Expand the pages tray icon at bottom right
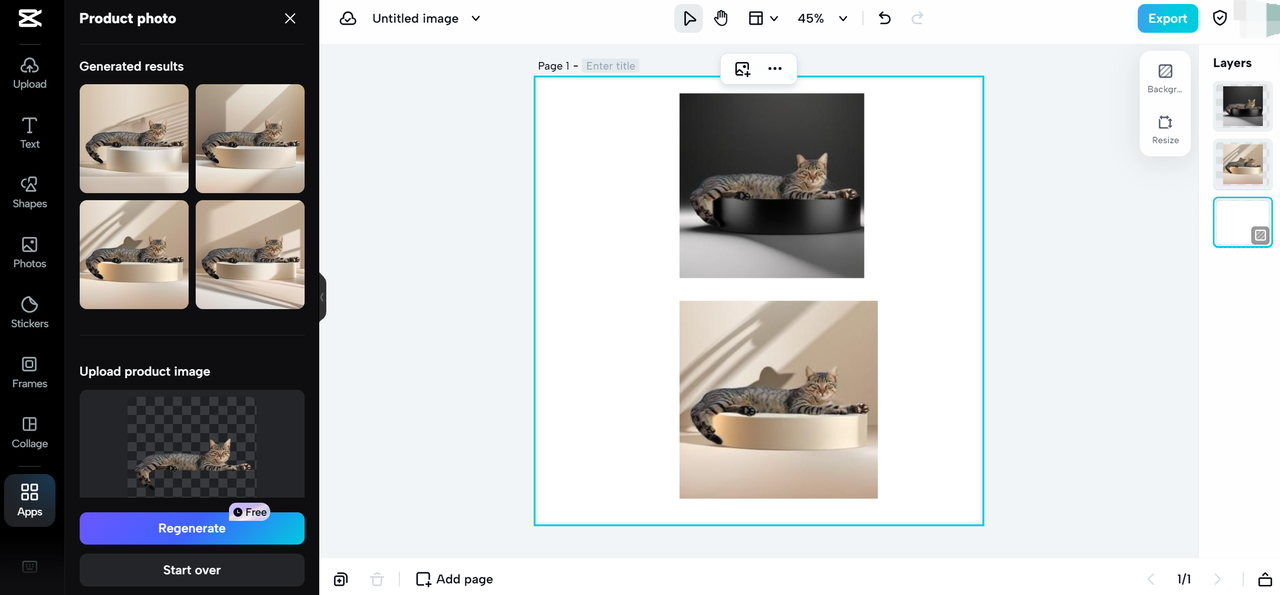The width and height of the screenshot is (1280, 595). [1265, 579]
